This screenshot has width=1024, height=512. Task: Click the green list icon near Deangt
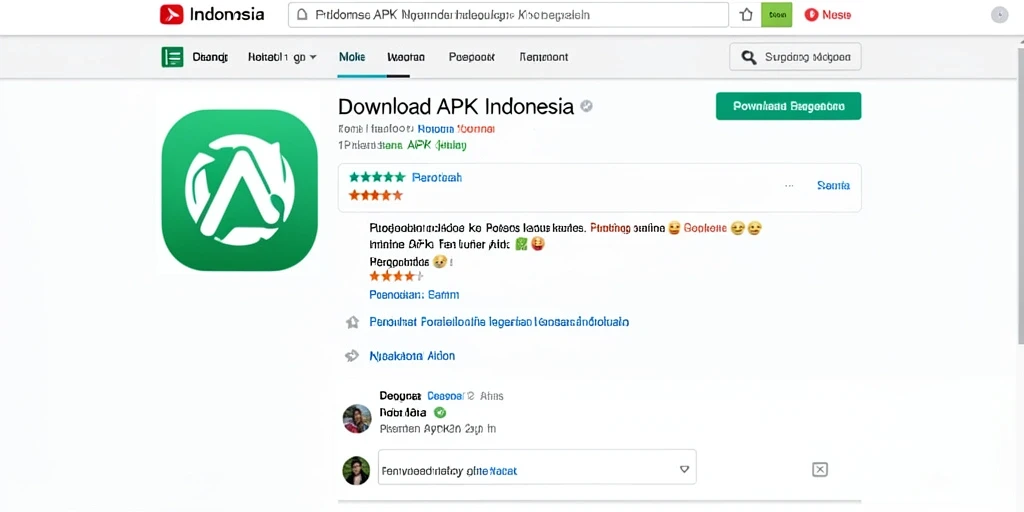click(x=172, y=57)
